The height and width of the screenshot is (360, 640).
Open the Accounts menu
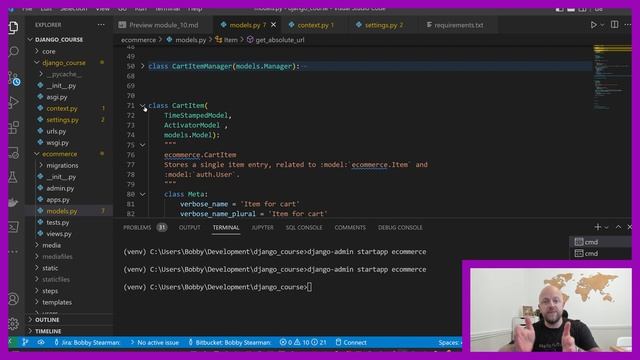point(13,299)
